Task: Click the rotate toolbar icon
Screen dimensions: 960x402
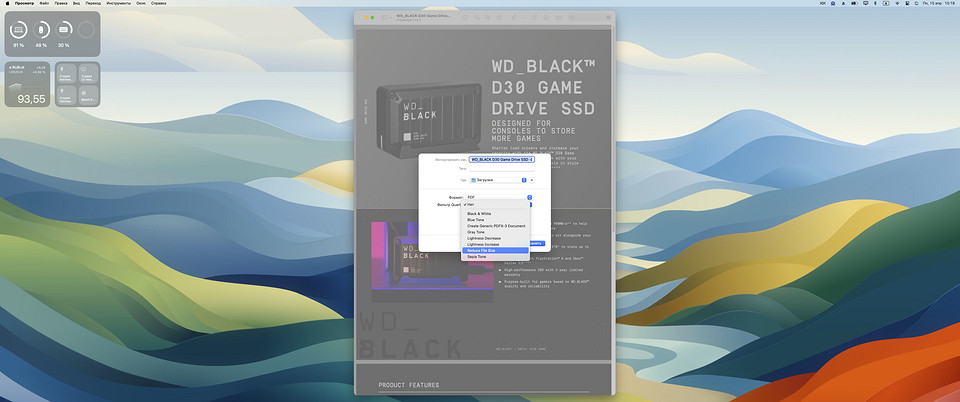Action: click(534, 17)
